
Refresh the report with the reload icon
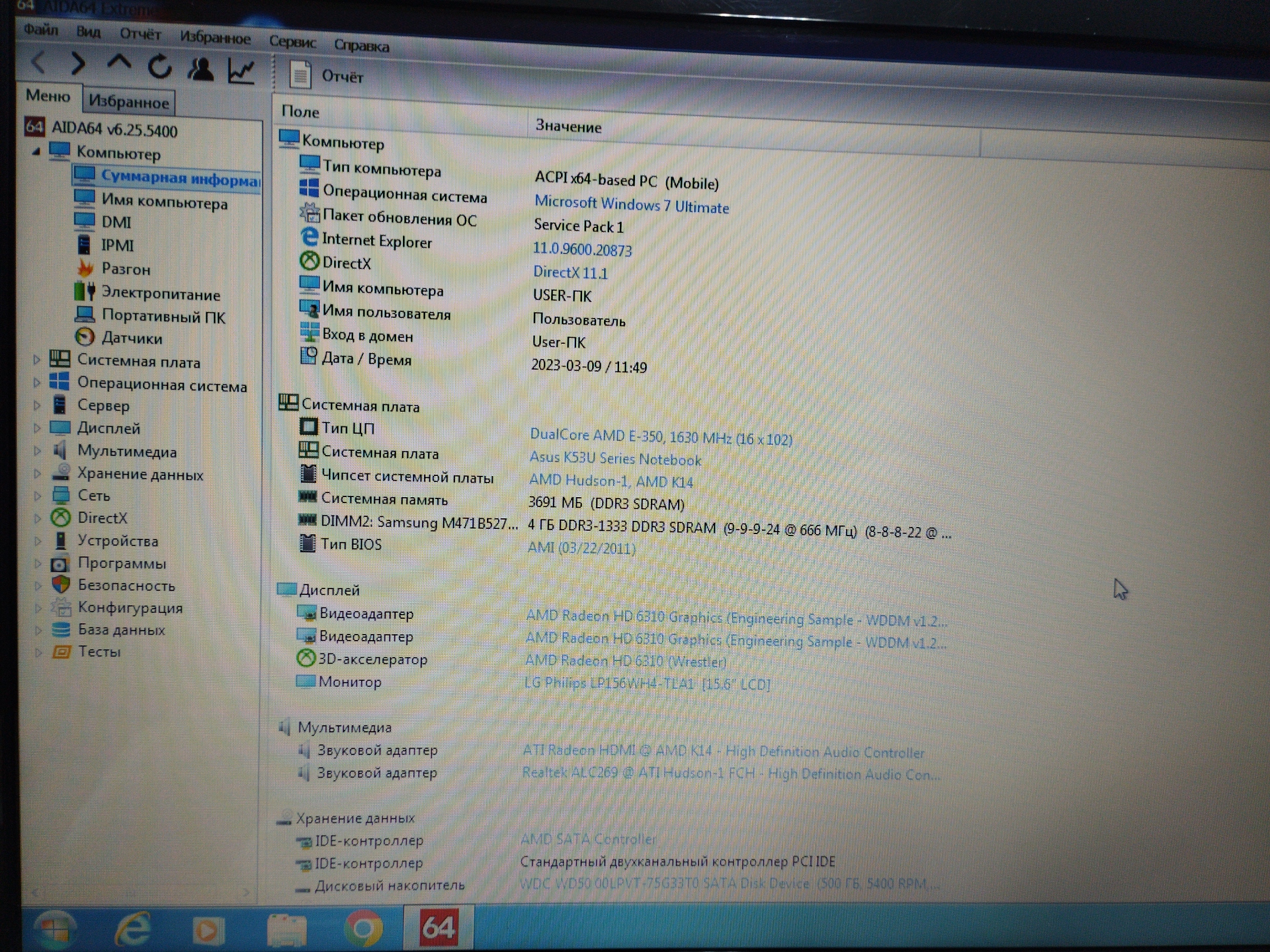pyautogui.click(x=159, y=67)
